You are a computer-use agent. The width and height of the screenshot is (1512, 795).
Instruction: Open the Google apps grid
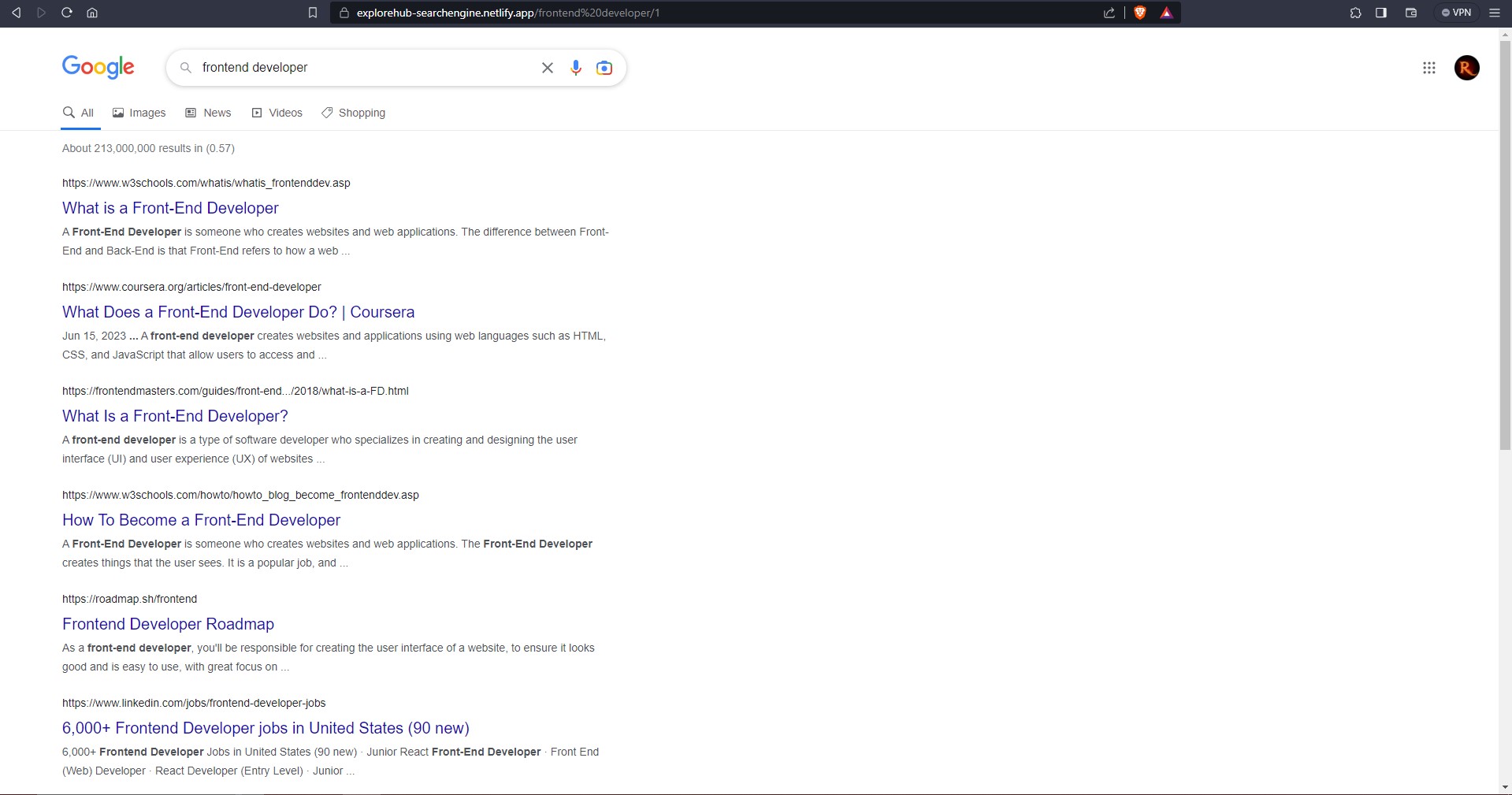(1429, 68)
